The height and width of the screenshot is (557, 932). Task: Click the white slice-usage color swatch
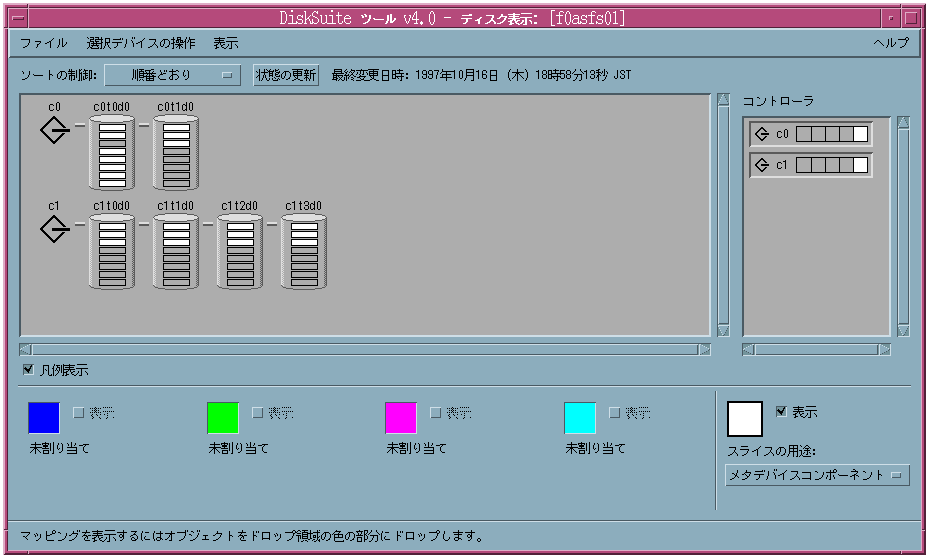pyautogui.click(x=745, y=418)
